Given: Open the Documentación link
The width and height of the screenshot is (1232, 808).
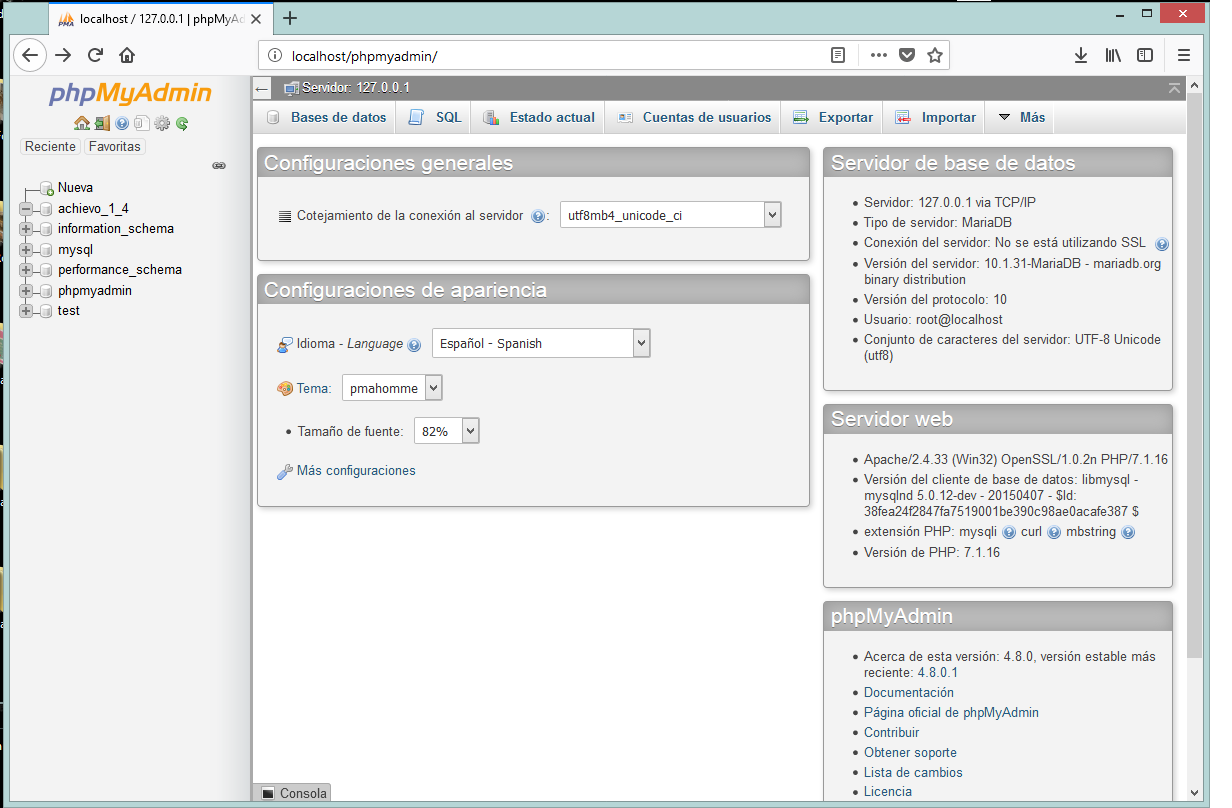Looking at the screenshot, I should pos(909,693).
